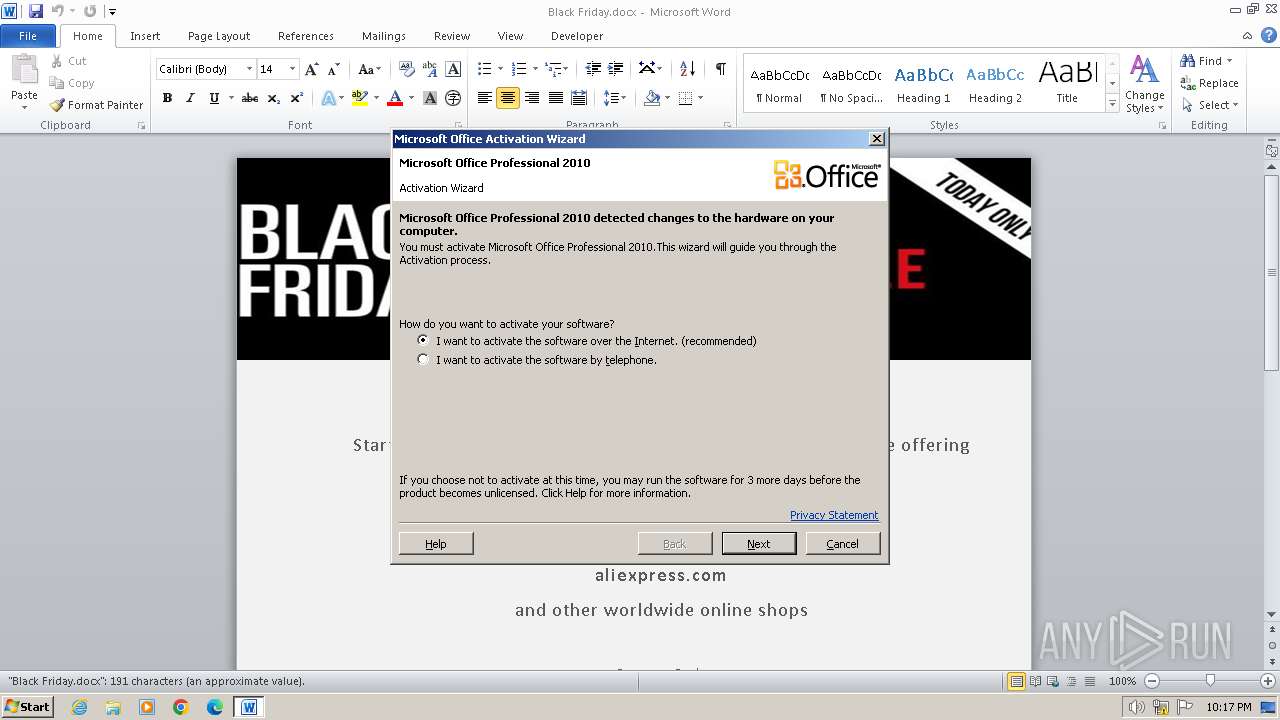Click the Bold formatting icon
Screen dimensions: 1280x720
point(167,98)
